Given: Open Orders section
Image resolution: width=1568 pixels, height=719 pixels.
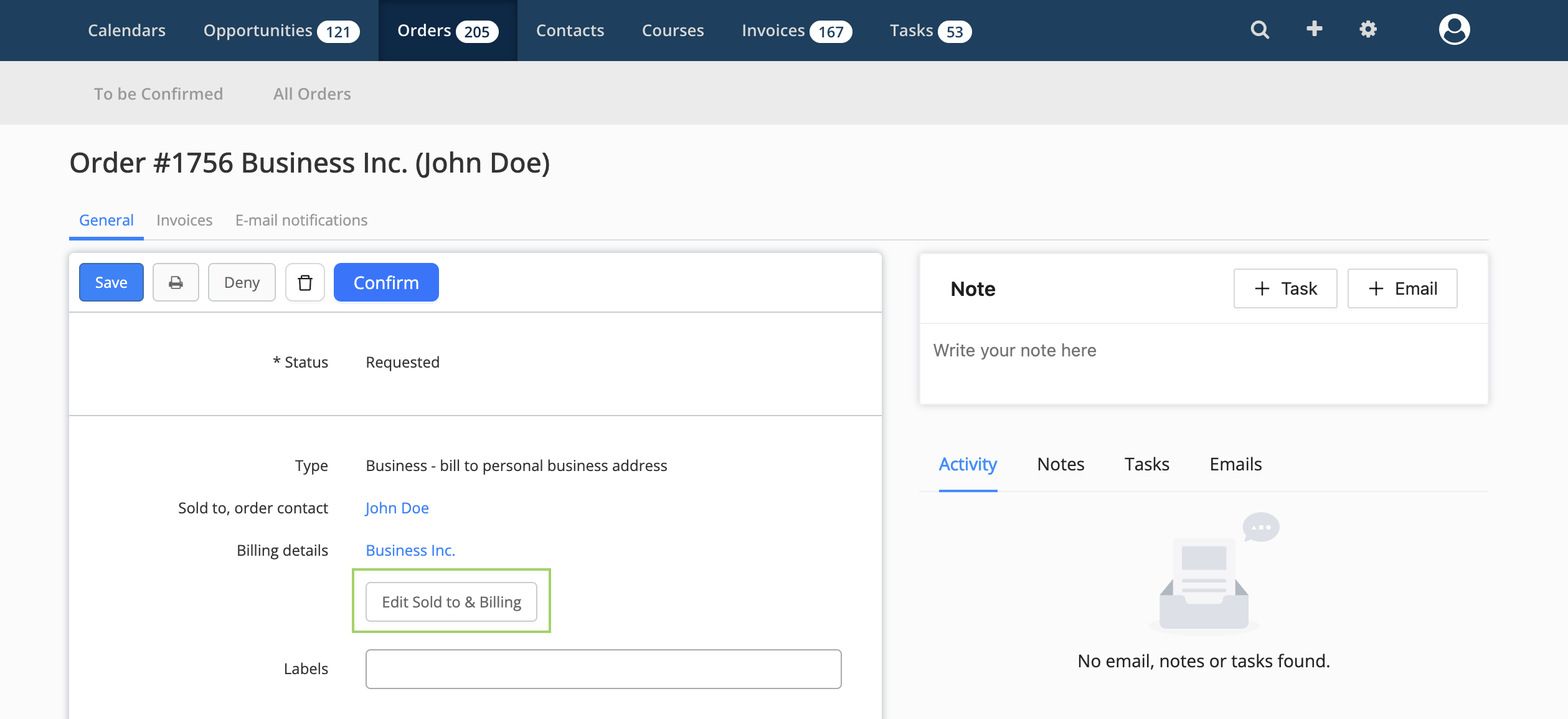Looking at the screenshot, I should 448,31.
